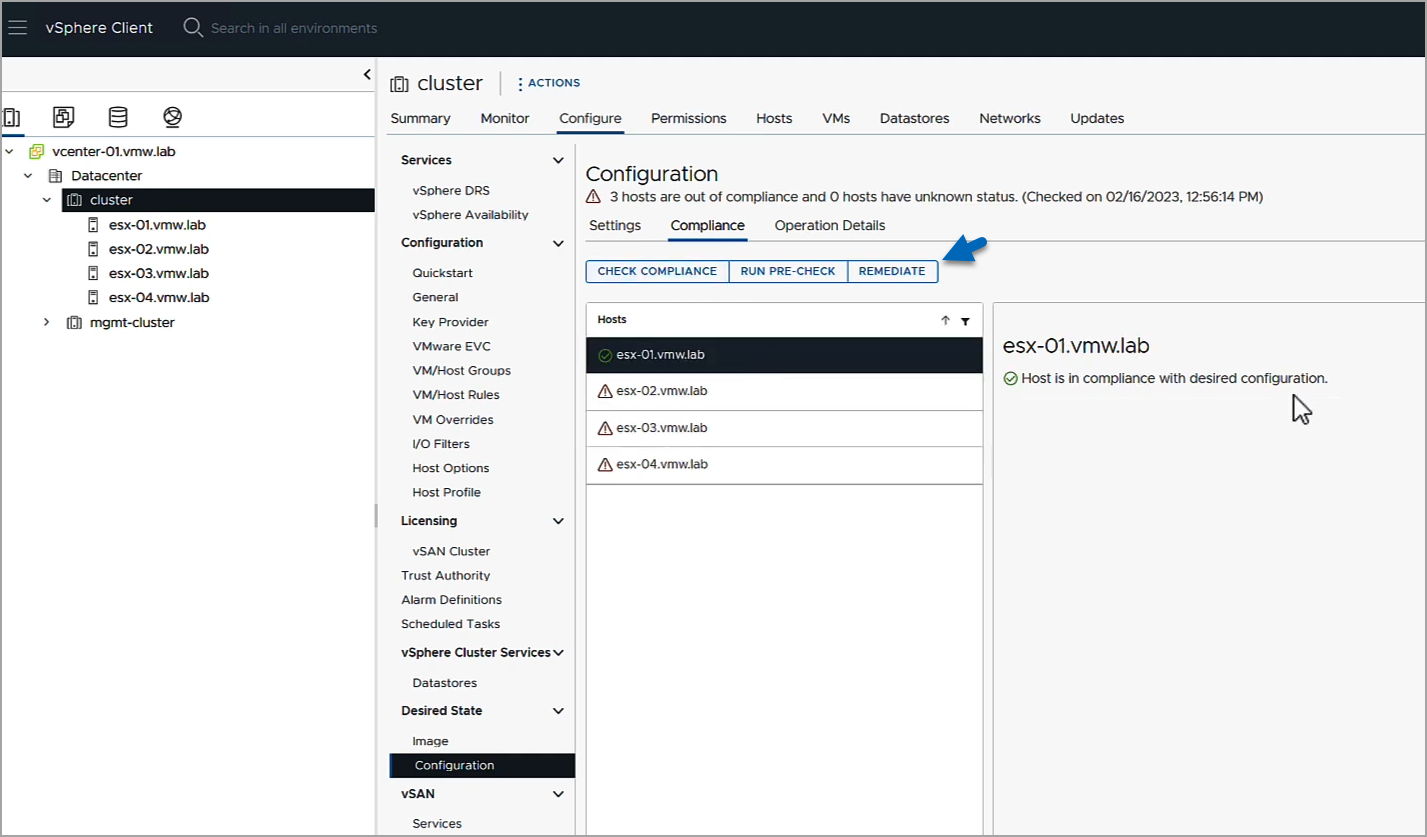
Task: Open the VMs tab
Action: pos(836,118)
